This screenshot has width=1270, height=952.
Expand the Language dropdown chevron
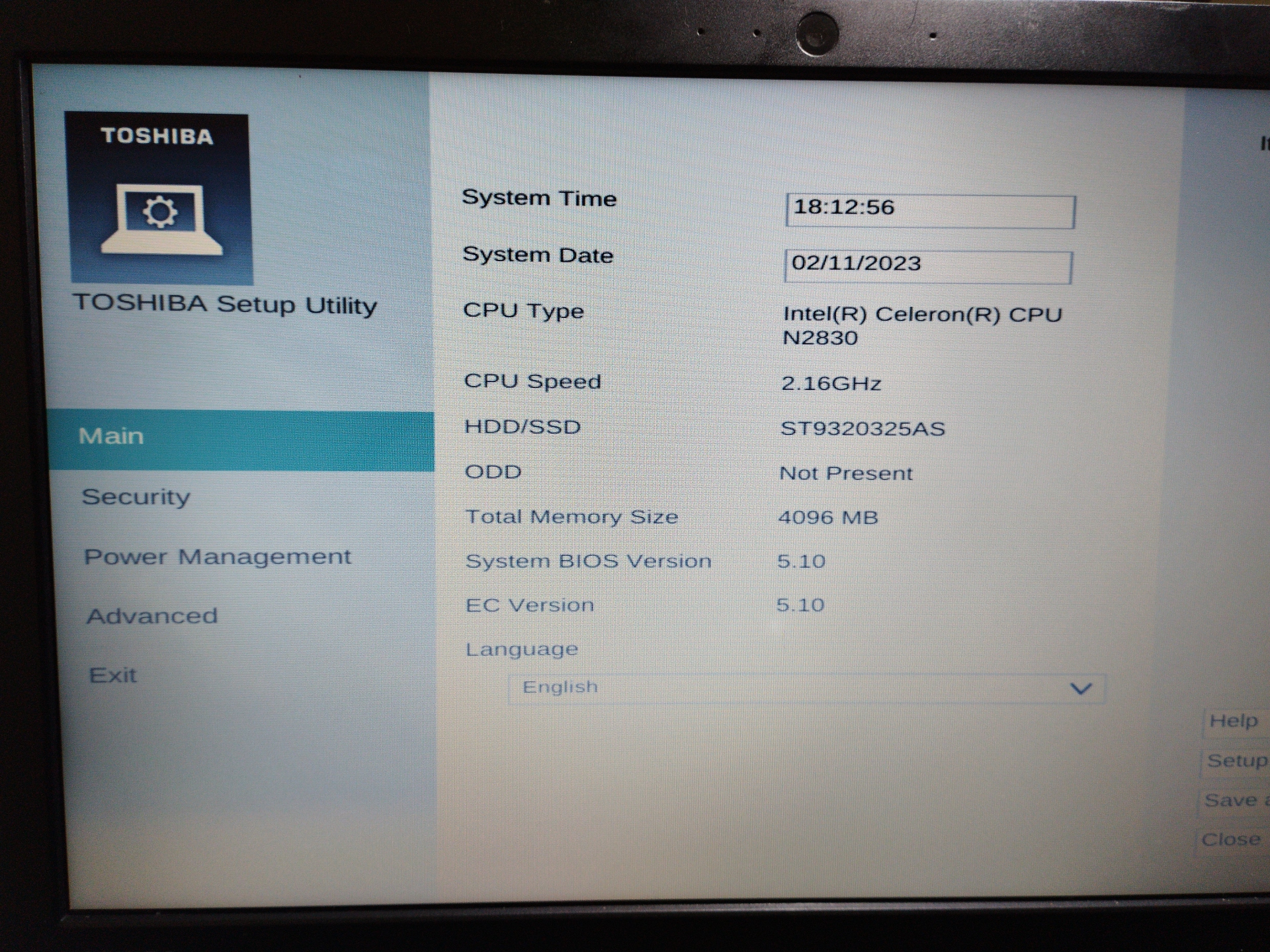click(1080, 689)
